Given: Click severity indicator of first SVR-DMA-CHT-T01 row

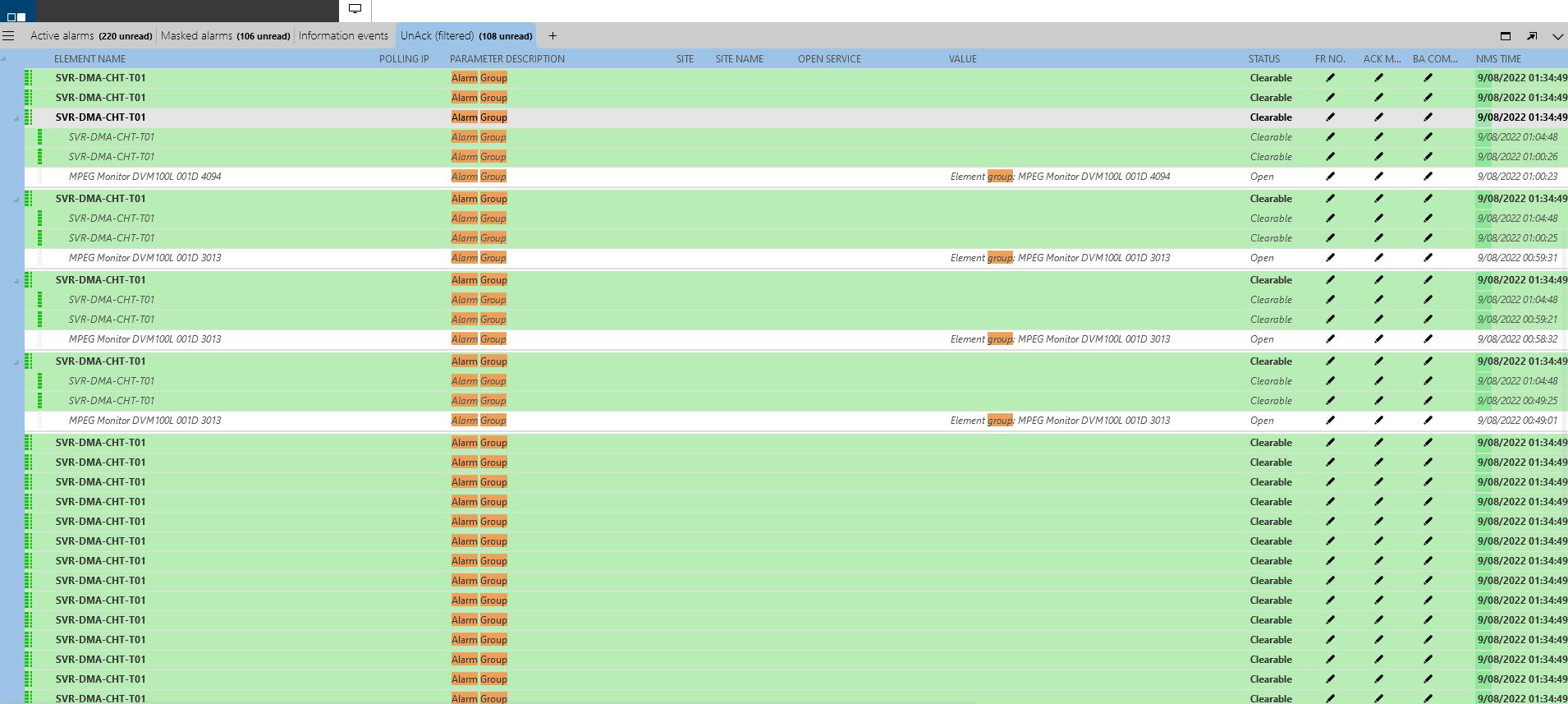Looking at the screenshot, I should (29, 77).
